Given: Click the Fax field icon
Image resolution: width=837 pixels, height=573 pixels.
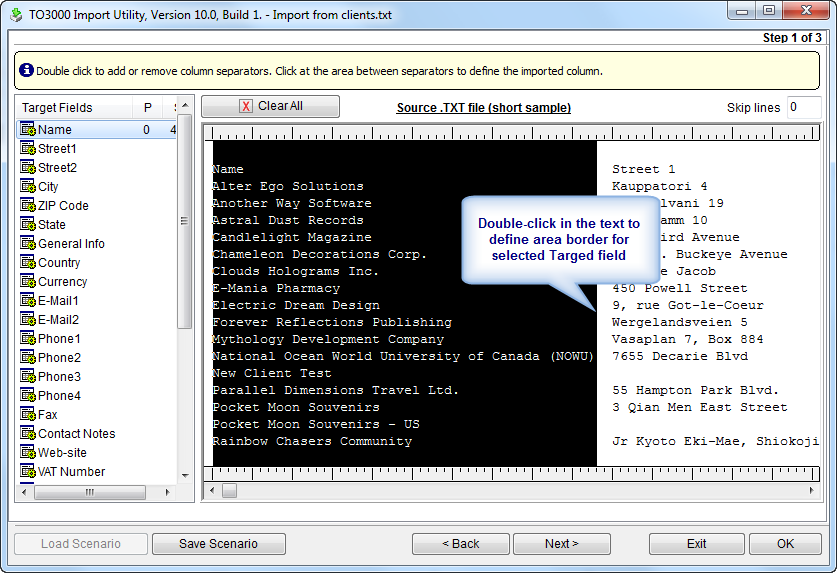Looking at the screenshot, I should pos(28,414).
